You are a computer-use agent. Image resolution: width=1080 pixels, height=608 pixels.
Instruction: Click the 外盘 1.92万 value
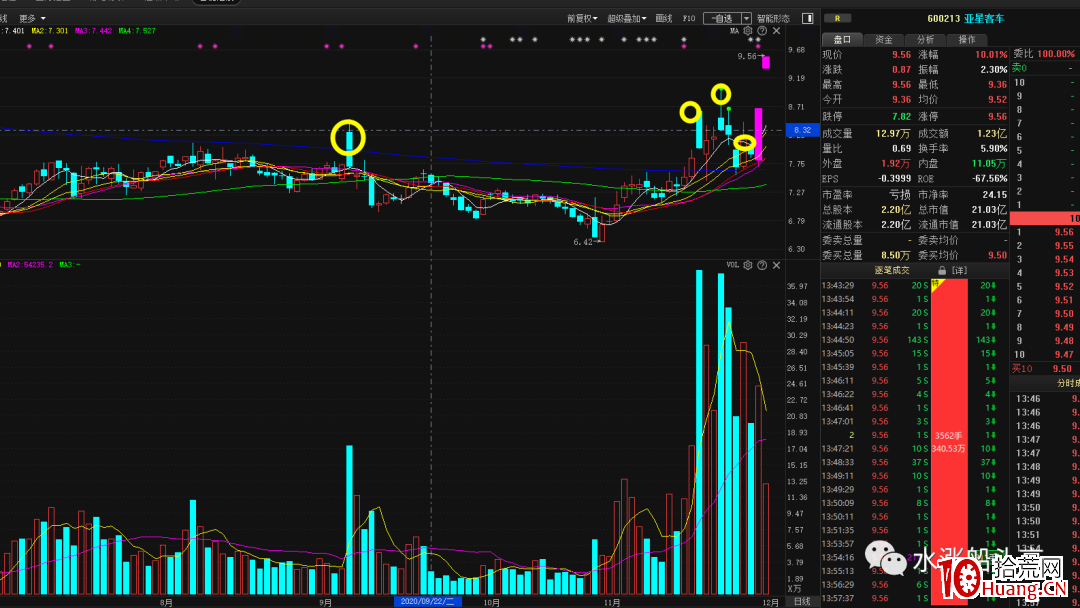tap(895, 164)
